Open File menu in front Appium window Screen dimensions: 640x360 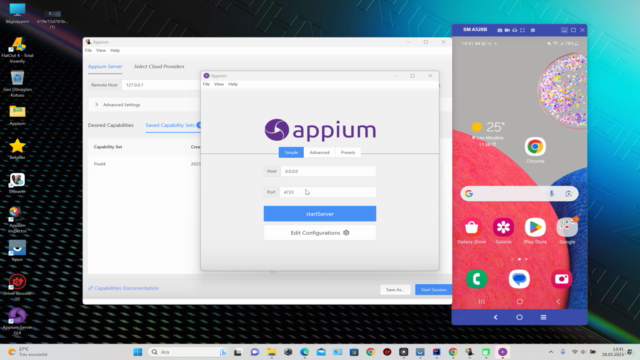(206, 84)
